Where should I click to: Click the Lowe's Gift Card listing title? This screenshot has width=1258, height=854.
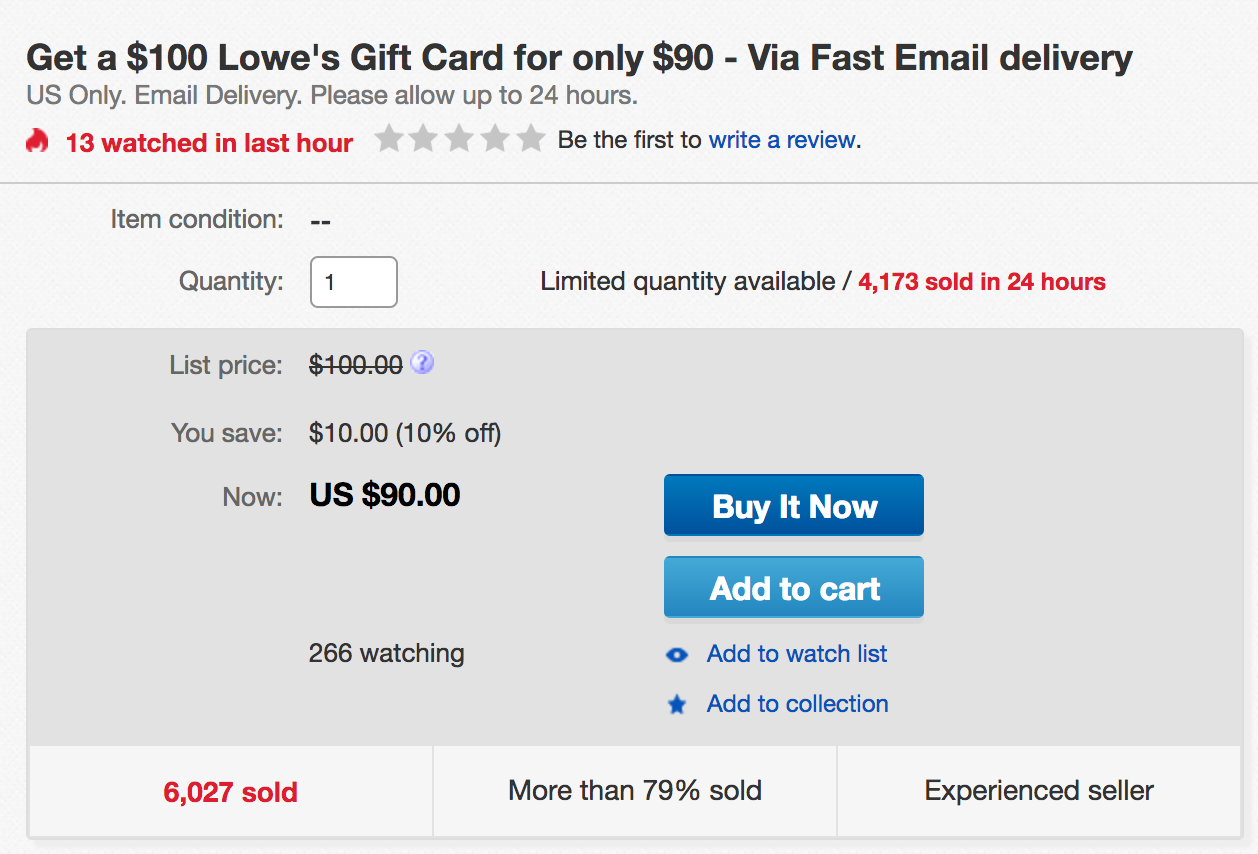tap(579, 58)
